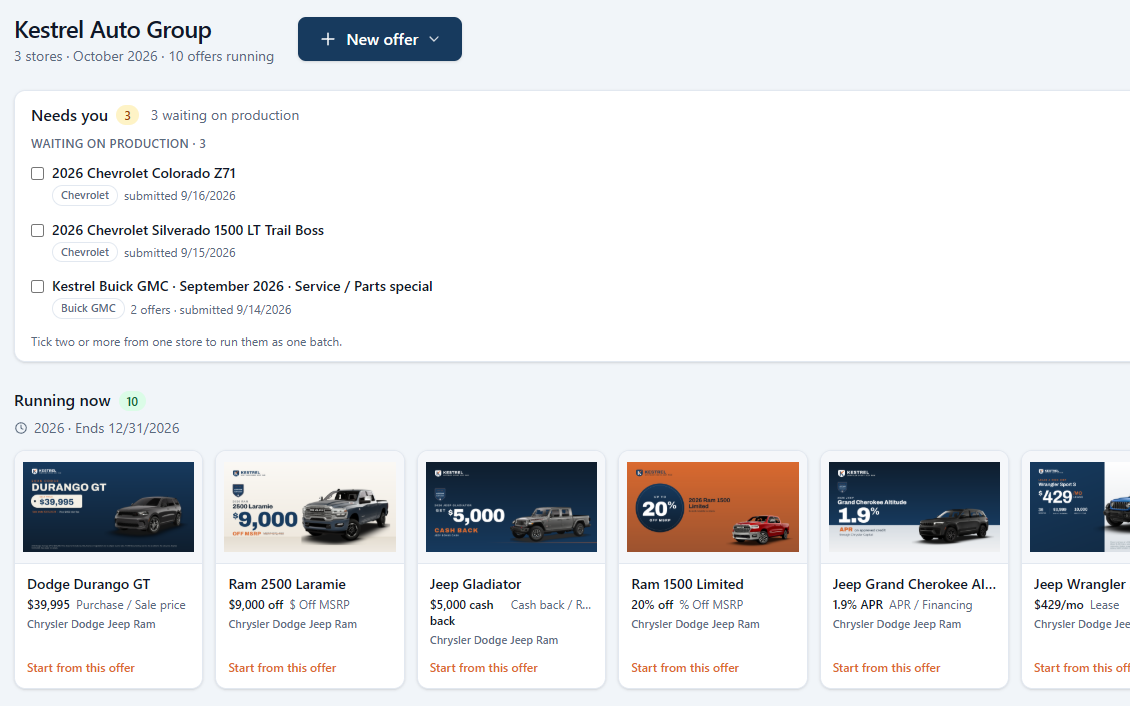Click the plus icon in New offer
This screenshot has width=1130, height=706.
[328, 39]
